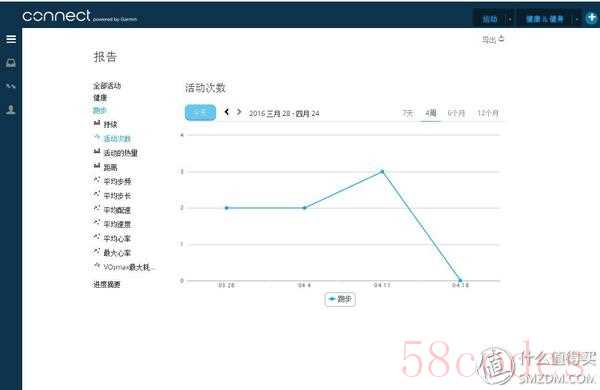The width and height of the screenshot is (600, 390).
Task: Click the bar chart icon beside 距离
Action: click(x=97, y=166)
